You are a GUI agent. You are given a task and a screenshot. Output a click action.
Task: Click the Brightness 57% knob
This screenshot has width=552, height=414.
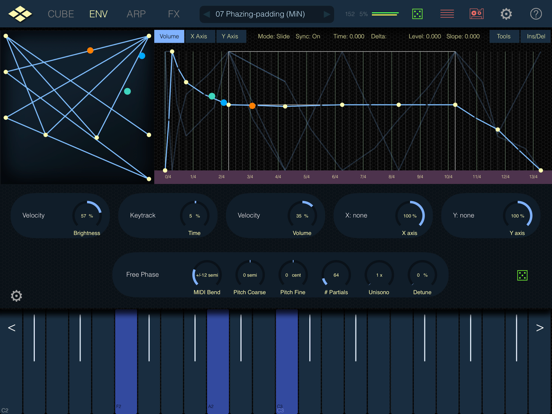87,215
